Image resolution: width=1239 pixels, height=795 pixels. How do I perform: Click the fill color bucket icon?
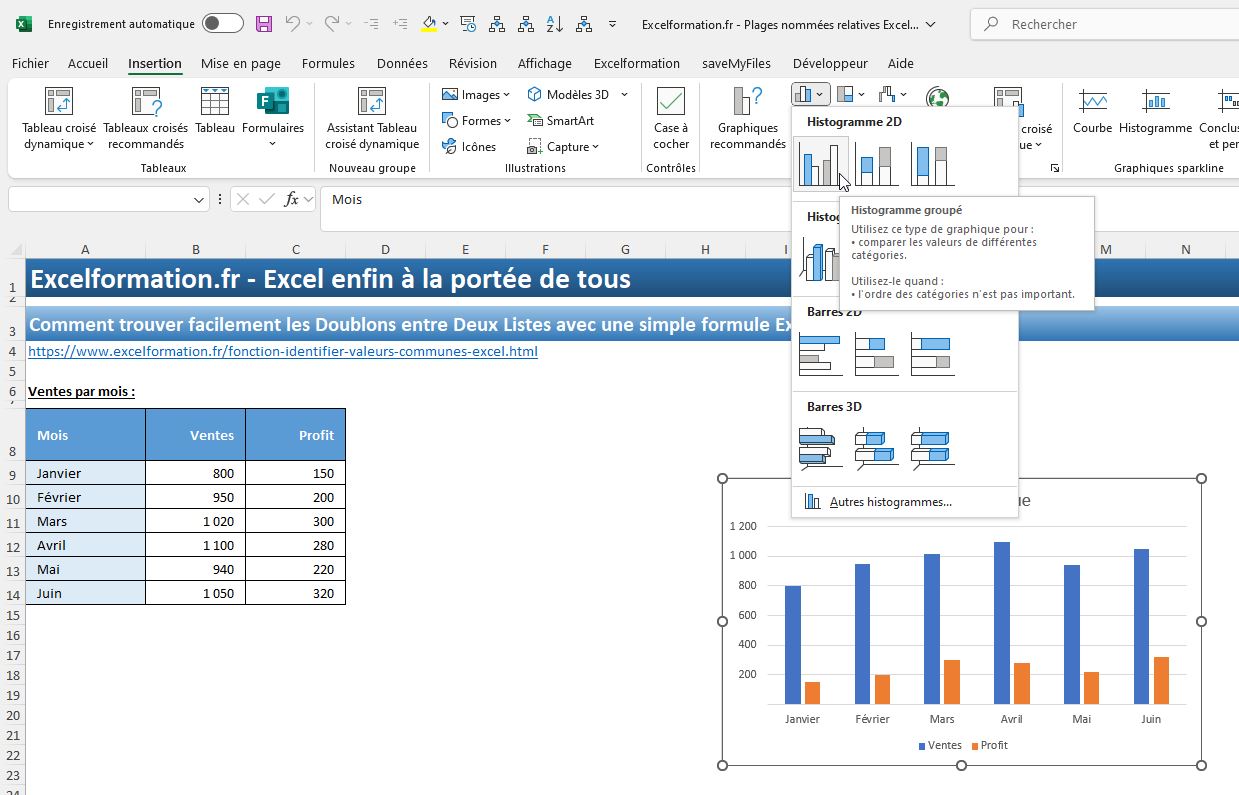pos(429,24)
